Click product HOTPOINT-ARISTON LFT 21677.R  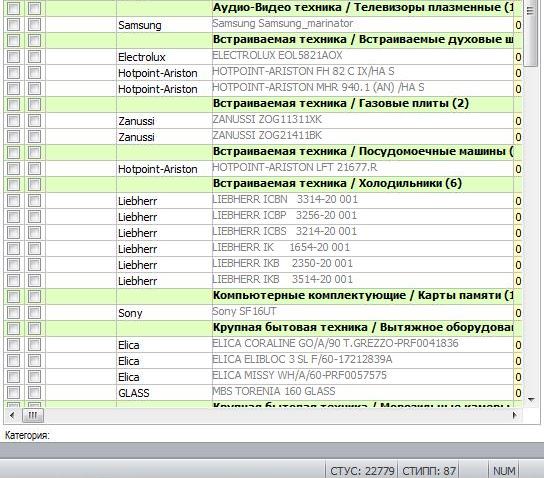coord(295,168)
